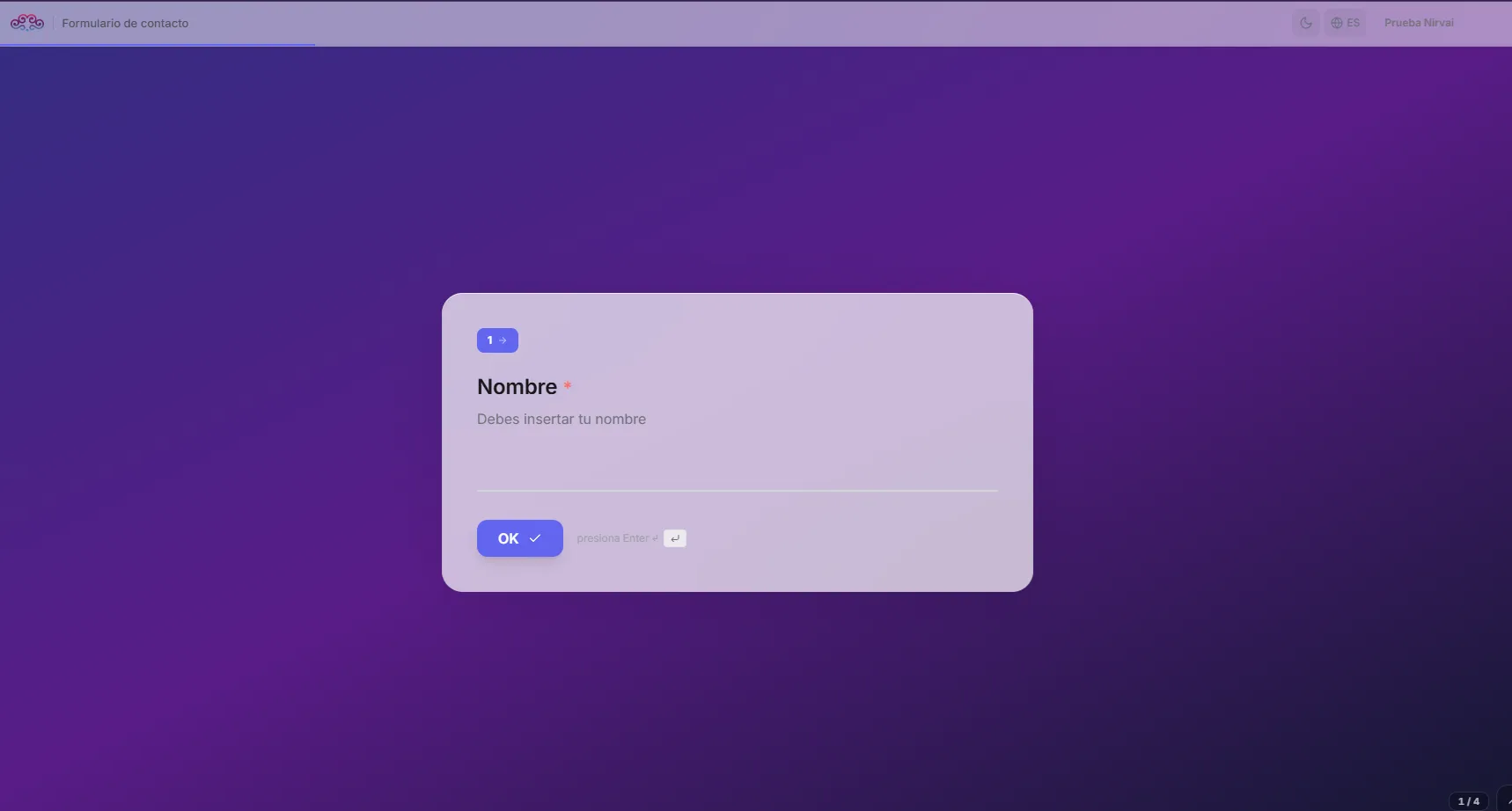Click the Prueba Nirvai header label
The width and height of the screenshot is (1512, 811).
1419,23
